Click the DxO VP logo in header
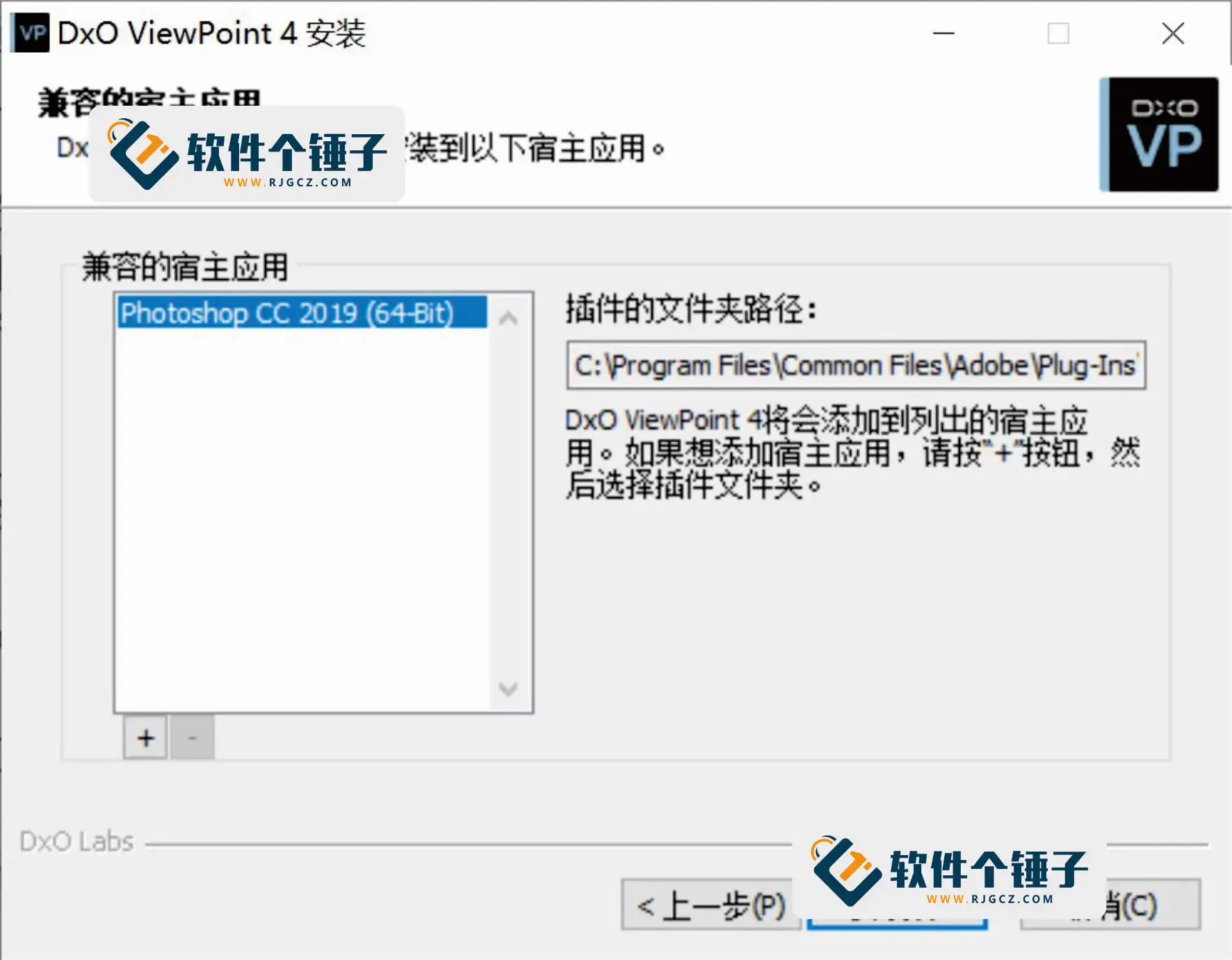This screenshot has height=960, width=1232. (1159, 135)
